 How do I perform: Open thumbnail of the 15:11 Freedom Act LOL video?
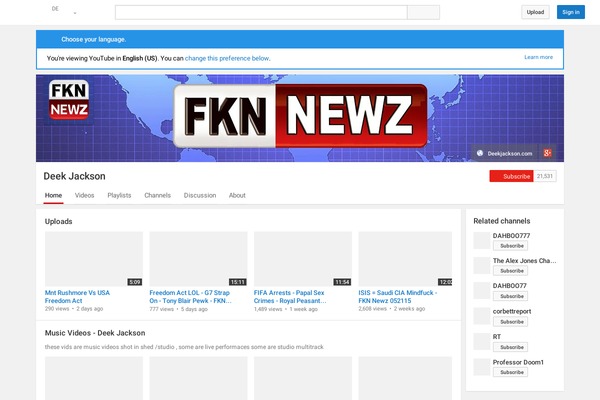(x=198, y=259)
